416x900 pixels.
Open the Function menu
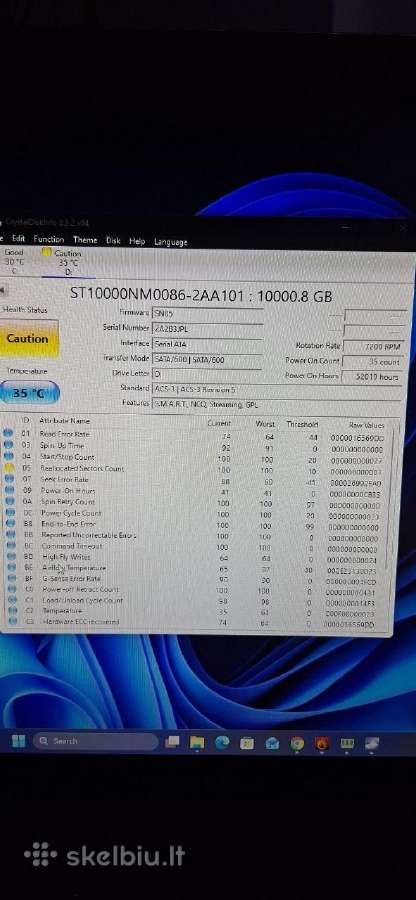(x=49, y=239)
